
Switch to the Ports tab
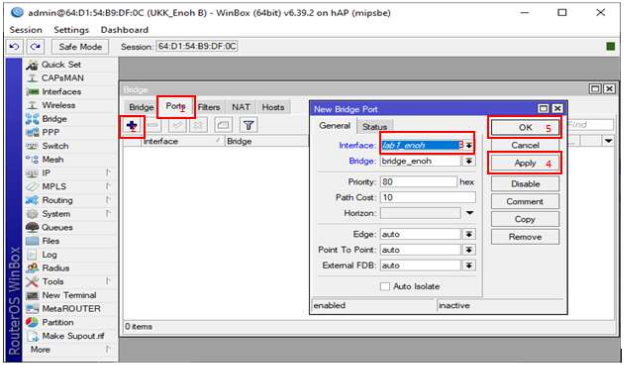tap(176, 107)
